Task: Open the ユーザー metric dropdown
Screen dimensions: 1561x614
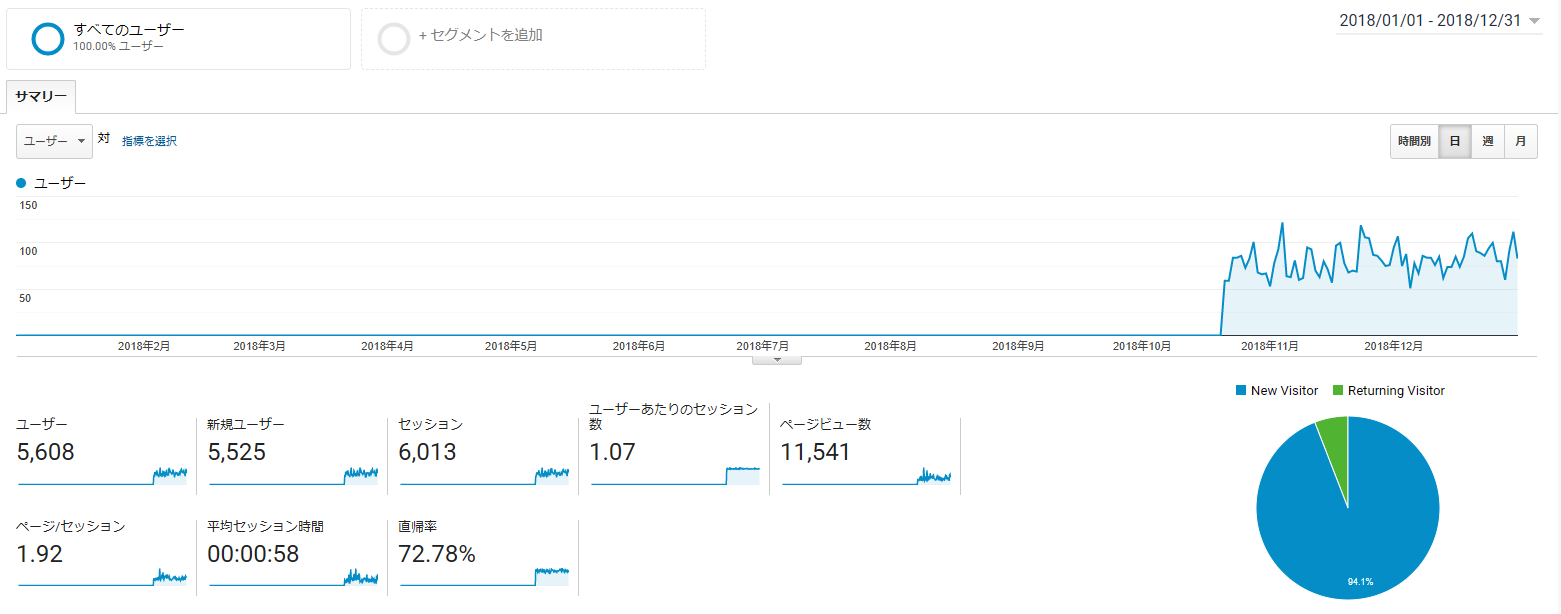Action: pyautogui.click(x=54, y=142)
